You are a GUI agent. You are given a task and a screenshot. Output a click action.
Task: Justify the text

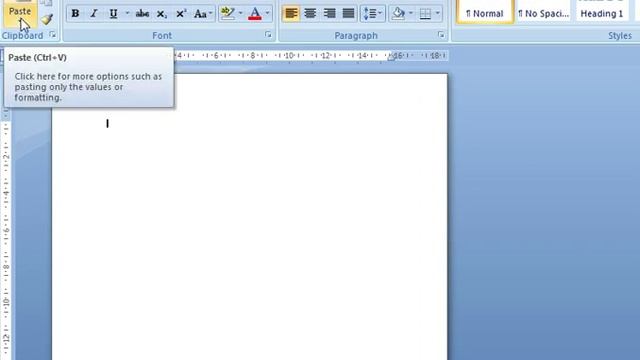click(x=349, y=13)
